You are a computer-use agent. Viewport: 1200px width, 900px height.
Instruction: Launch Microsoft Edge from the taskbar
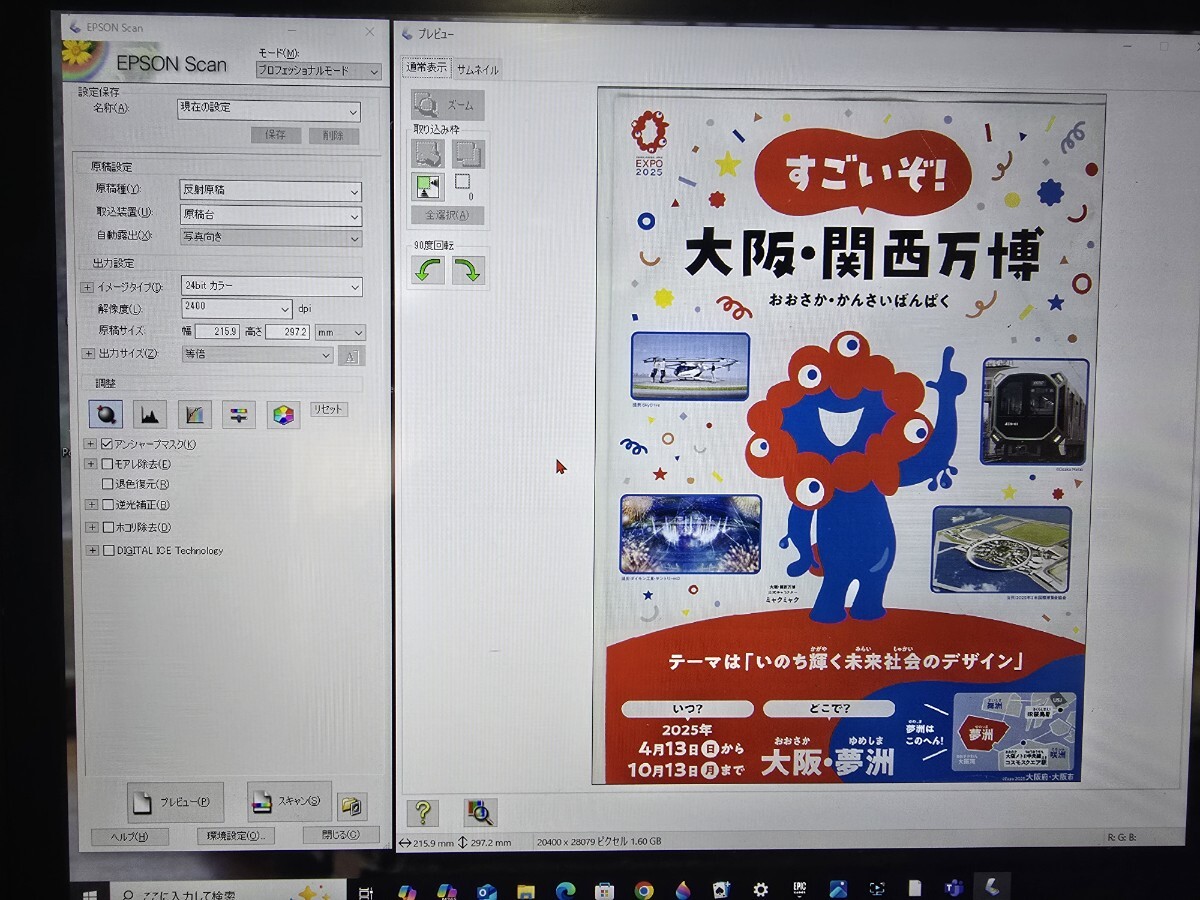point(565,890)
